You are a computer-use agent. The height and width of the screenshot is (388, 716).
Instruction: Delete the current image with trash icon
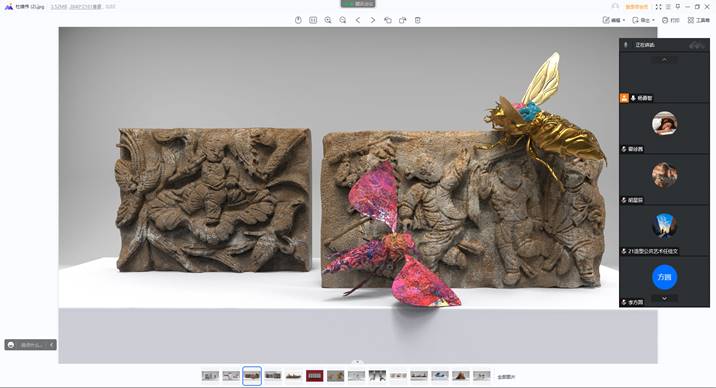coord(418,20)
